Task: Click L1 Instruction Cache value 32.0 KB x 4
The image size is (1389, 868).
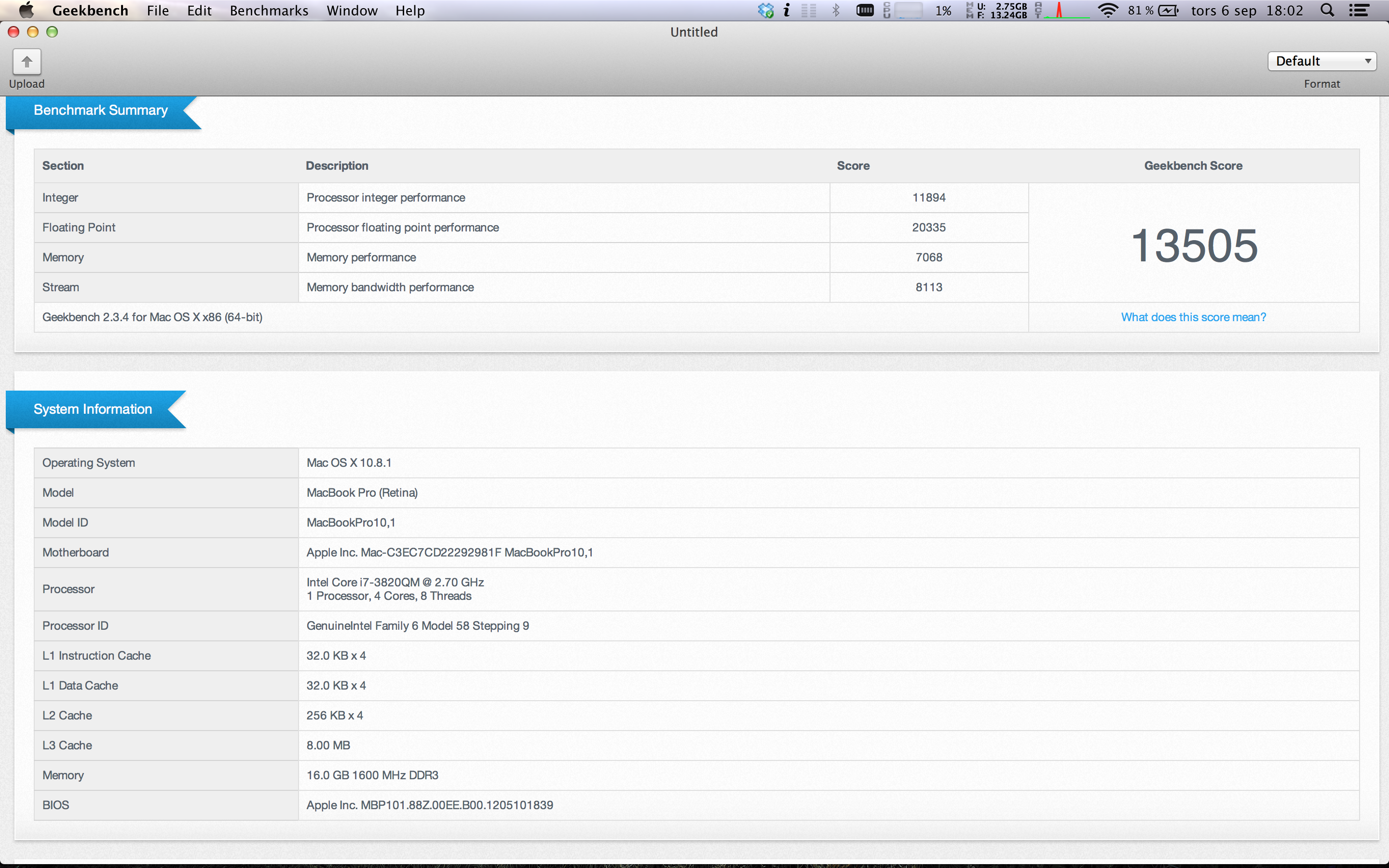Action: [336, 656]
